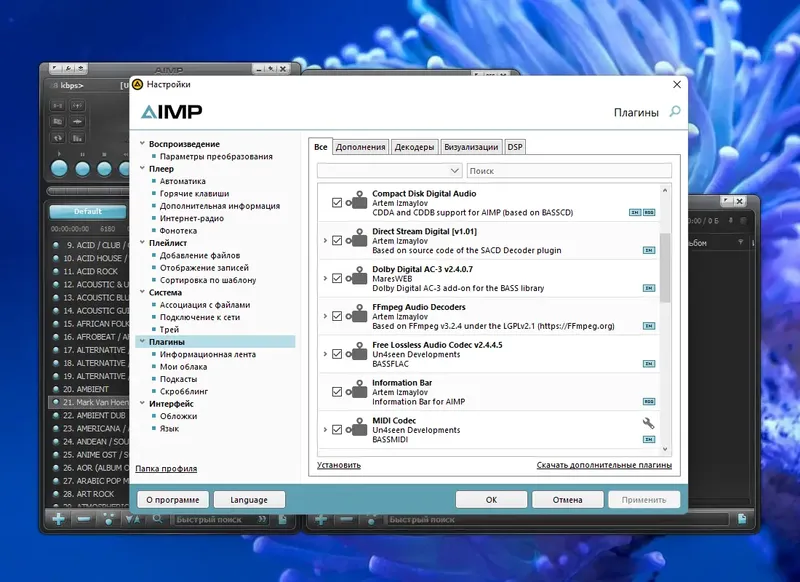This screenshot has width=800, height=582.
Task: Collapse the Плейлист tree section
Action: click(142, 243)
